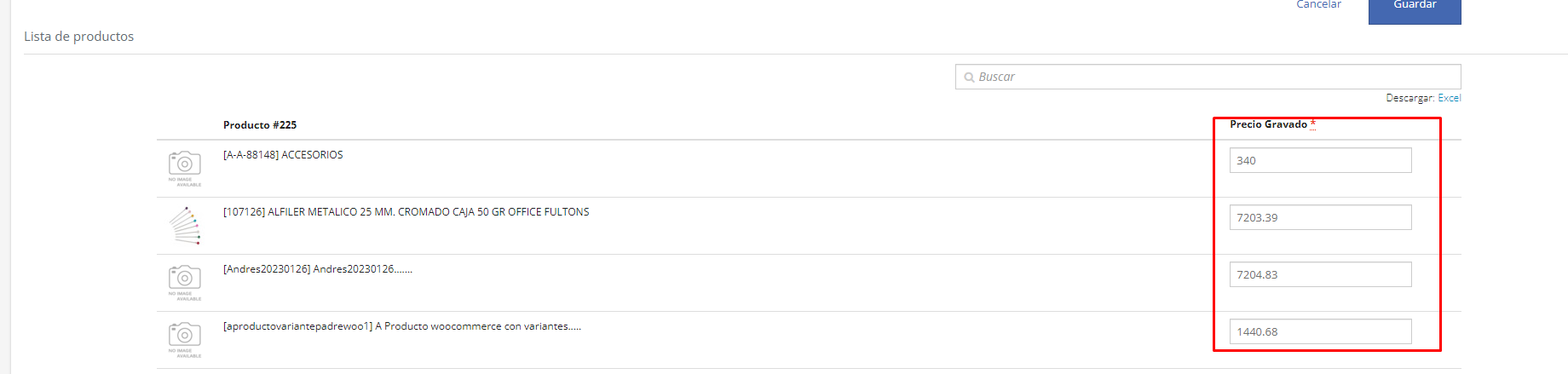Select the camera placeholder for aproductovariantepadrewoo1
The height and width of the screenshot is (374, 1568).
pos(185,340)
